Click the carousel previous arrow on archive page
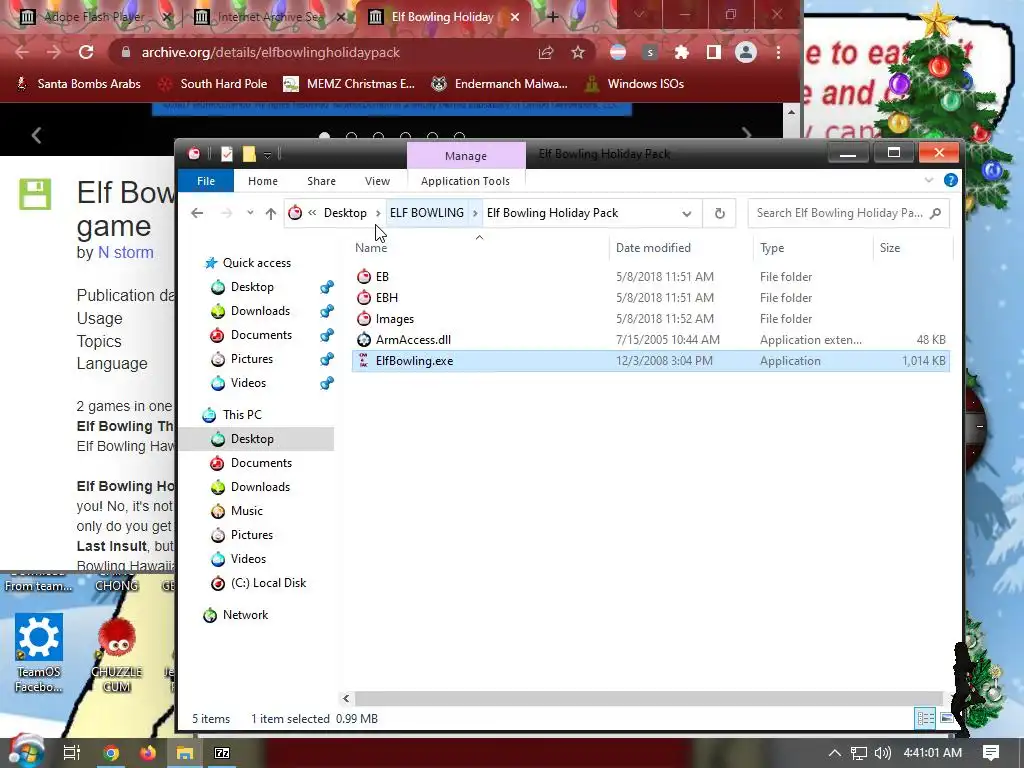The height and width of the screenshot is (768, 1024). pyautogui.click(x=37, y=135)
